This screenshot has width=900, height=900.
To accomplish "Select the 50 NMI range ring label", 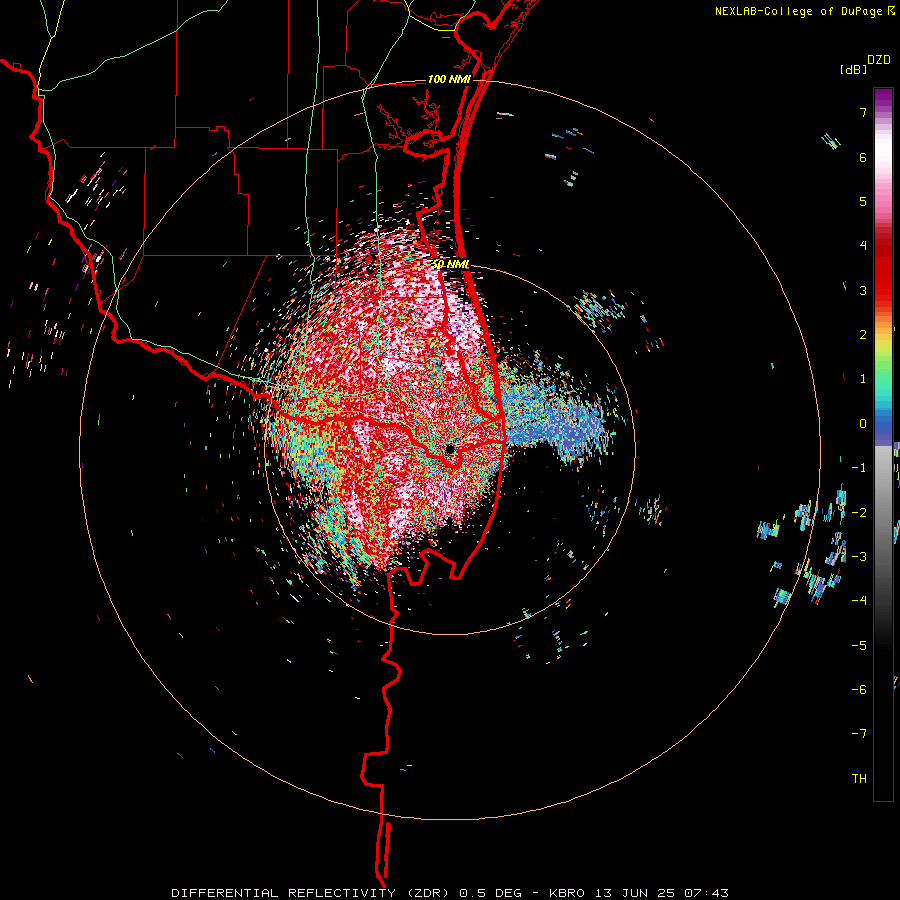I will click(x=450, y=264).
